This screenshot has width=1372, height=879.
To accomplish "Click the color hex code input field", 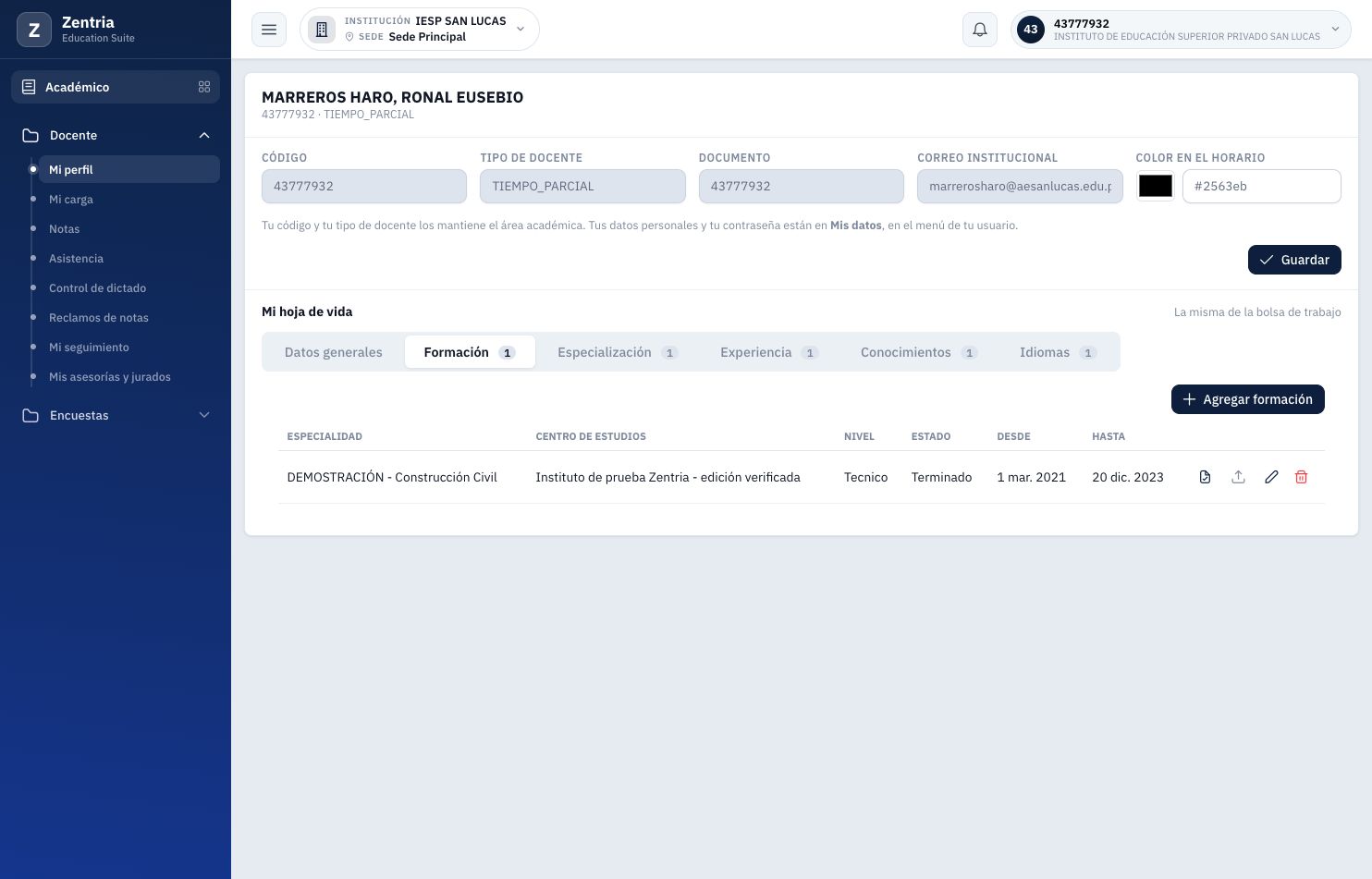I will [x=1262, y=186].
